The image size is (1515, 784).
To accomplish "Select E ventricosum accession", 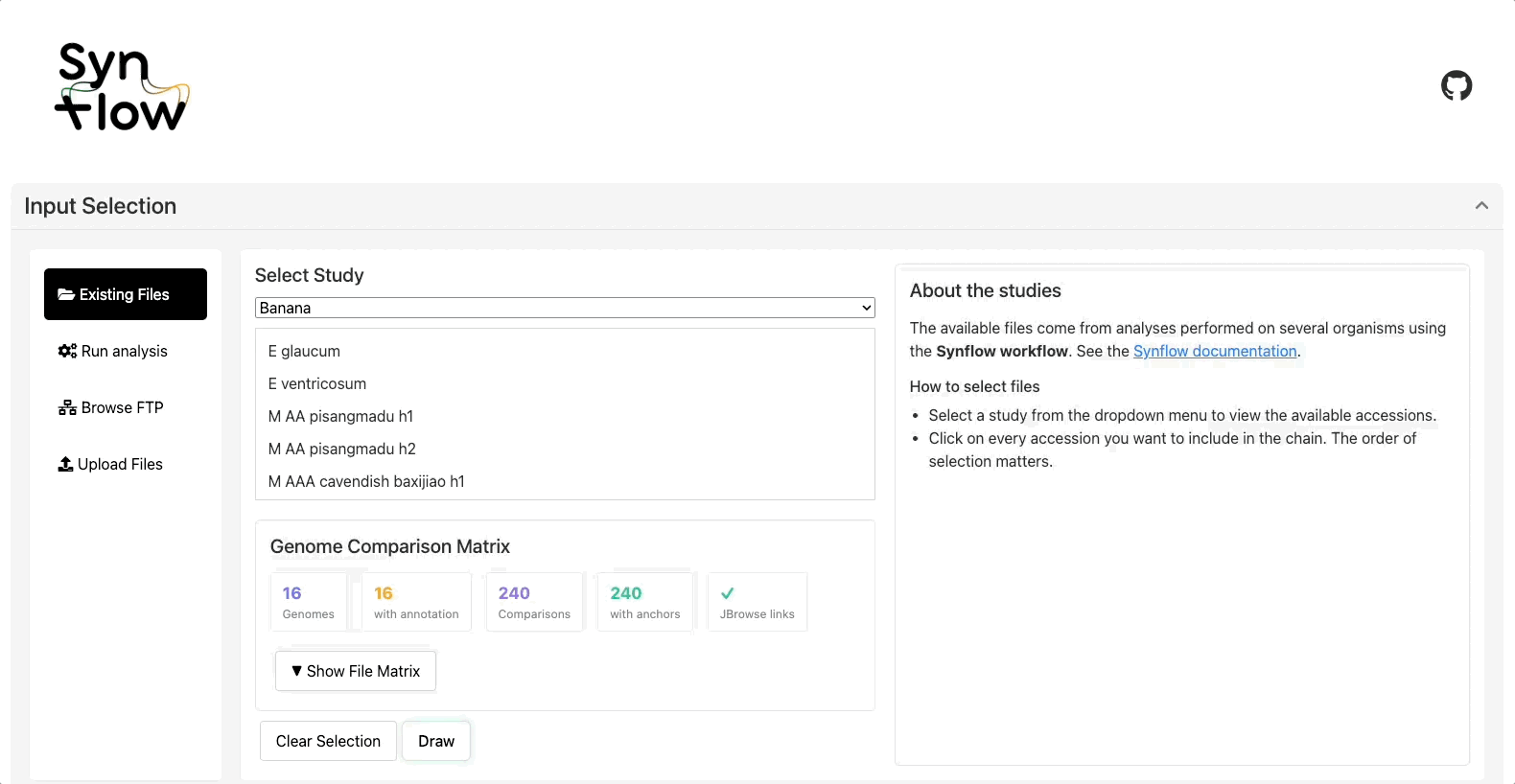I will 565,383.
